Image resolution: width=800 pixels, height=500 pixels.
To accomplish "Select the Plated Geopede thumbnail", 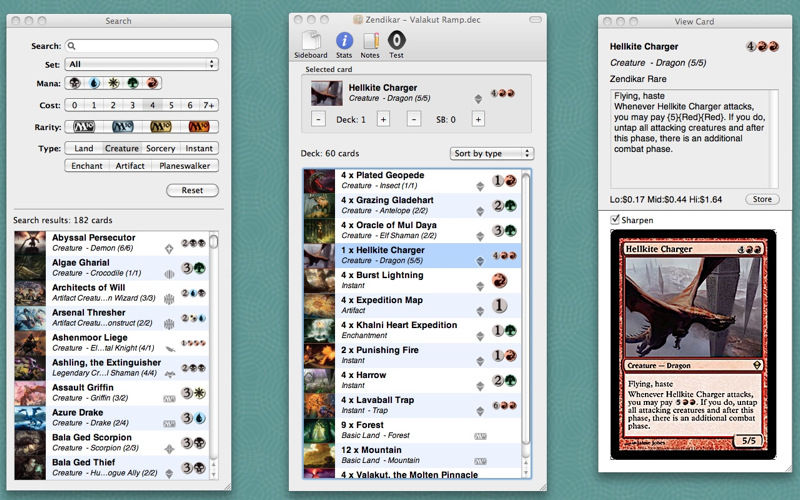I will point(319,181).
